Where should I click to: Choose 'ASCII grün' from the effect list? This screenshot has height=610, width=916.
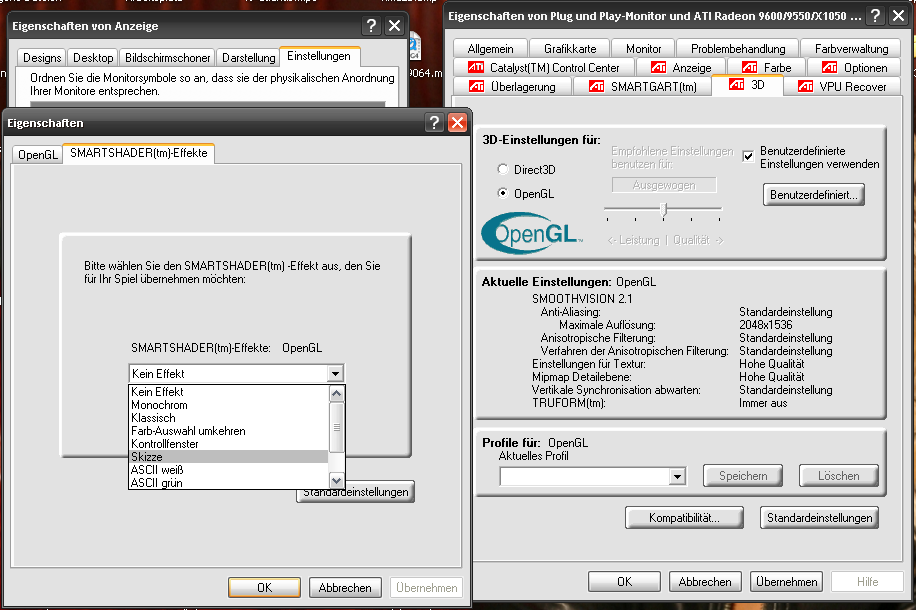228,483
